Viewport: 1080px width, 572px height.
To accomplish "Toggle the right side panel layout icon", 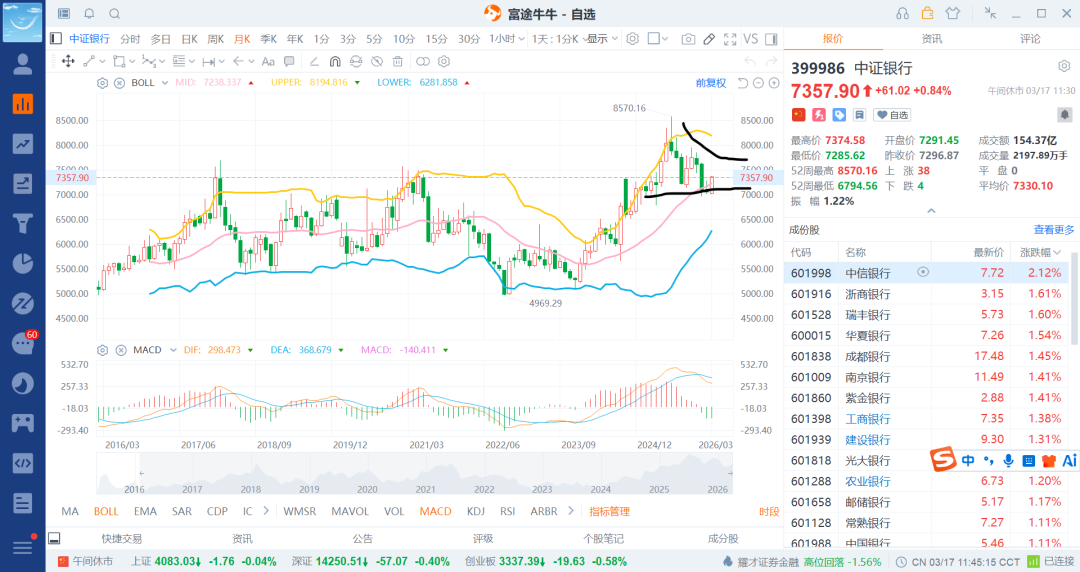I will [771, 39].
